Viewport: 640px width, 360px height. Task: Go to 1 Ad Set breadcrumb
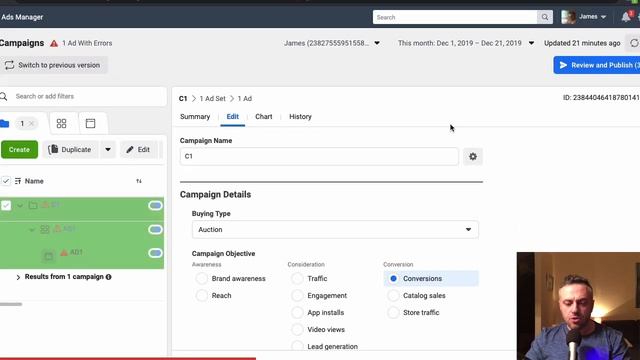pos(213,99)
